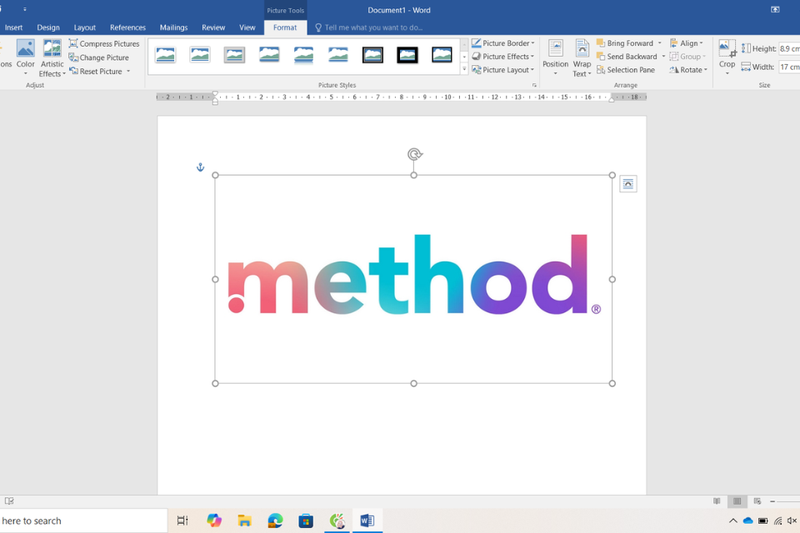The height and width of the screenshot is (533, 800).
Task: Open Task View on the taskbar
Action: 183,521
